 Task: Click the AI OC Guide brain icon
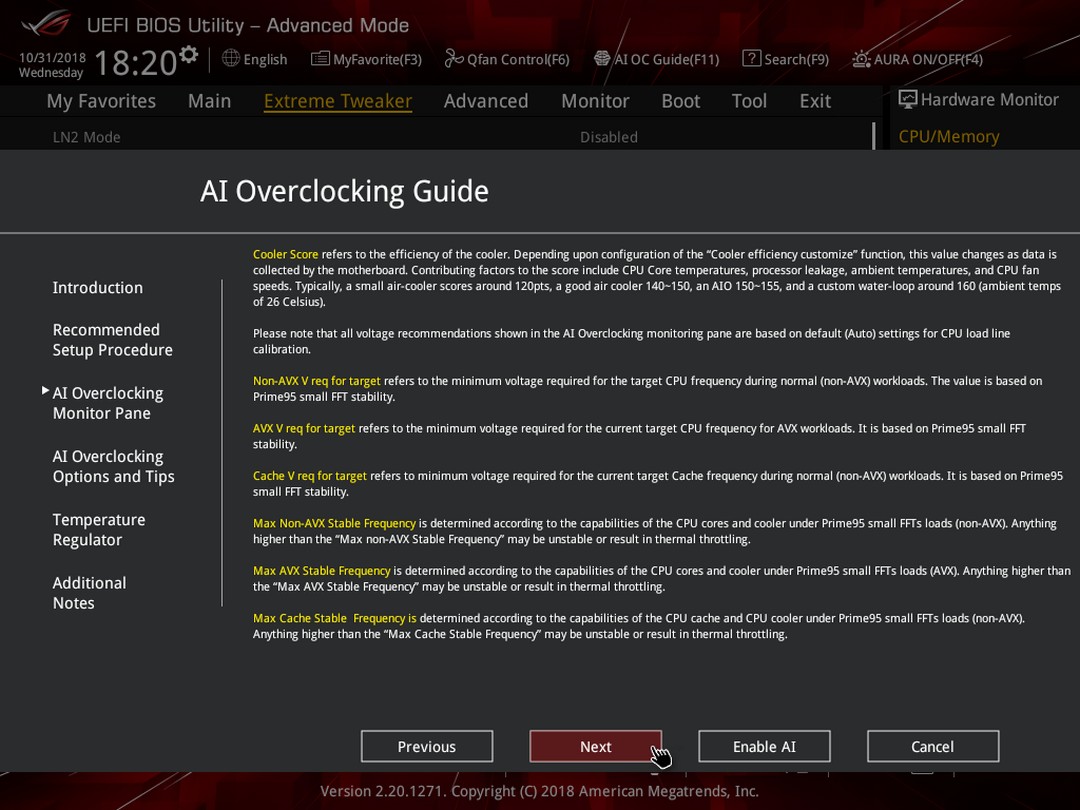pos(602,59)
